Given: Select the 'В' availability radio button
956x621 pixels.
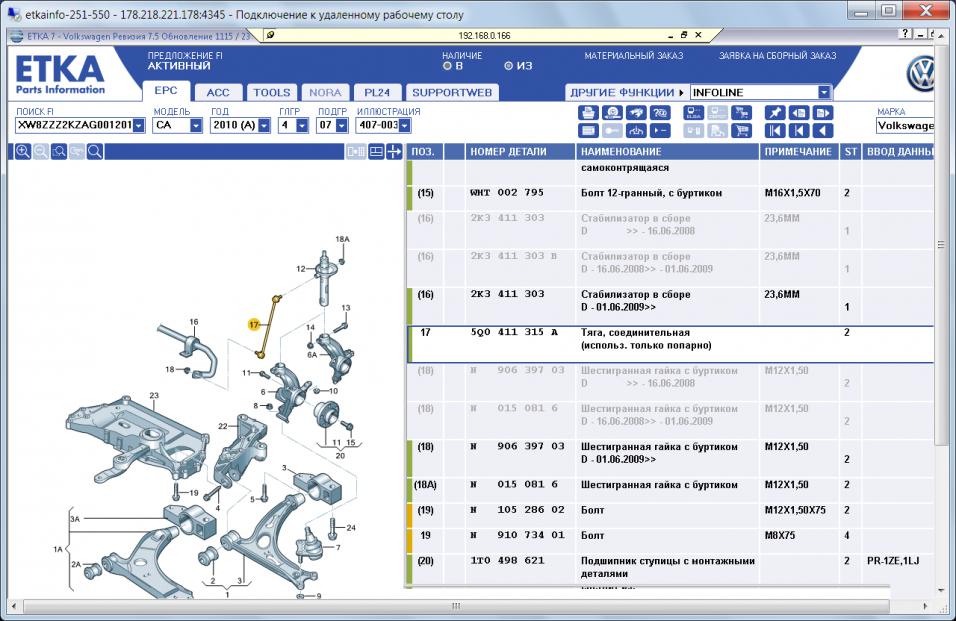Looking at the screenshot, I should 448,66.
